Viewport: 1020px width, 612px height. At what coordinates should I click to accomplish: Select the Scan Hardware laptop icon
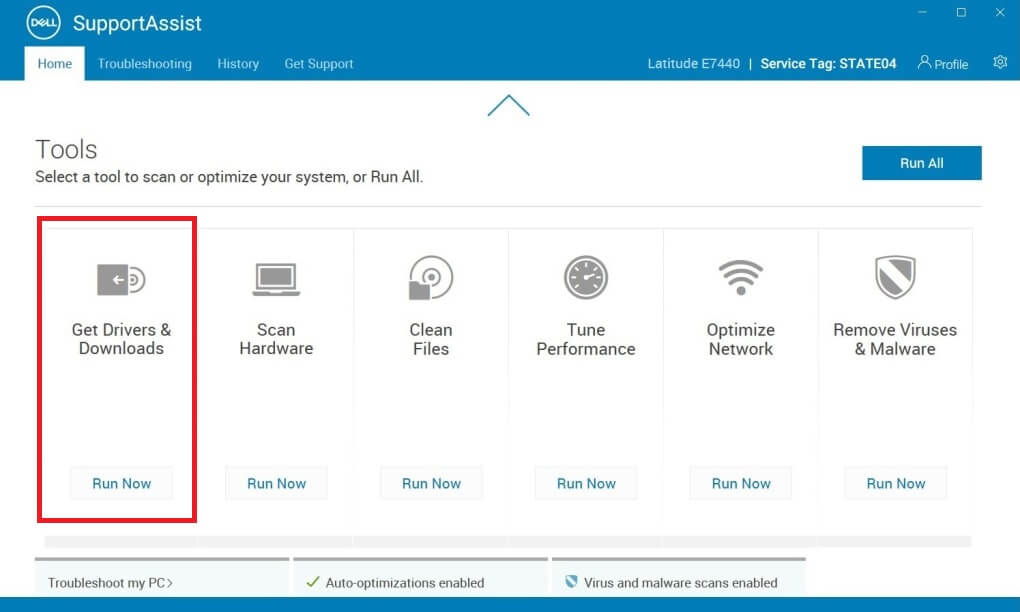(276, 280)
